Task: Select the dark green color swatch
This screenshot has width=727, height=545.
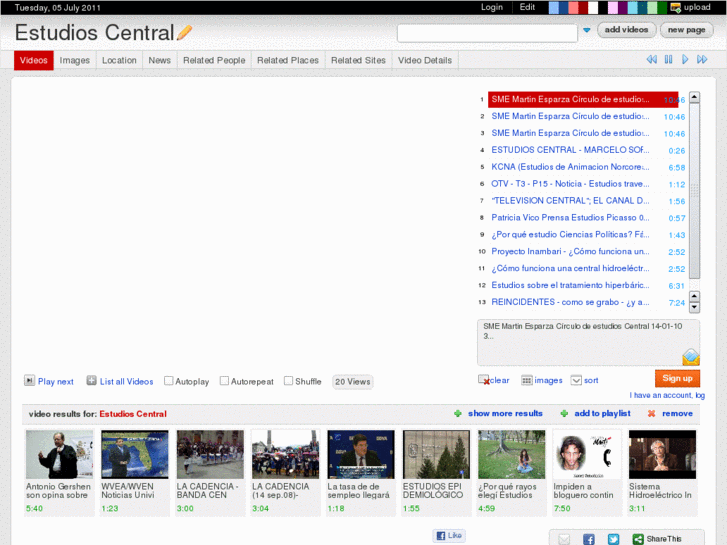Action: point(662,8)
